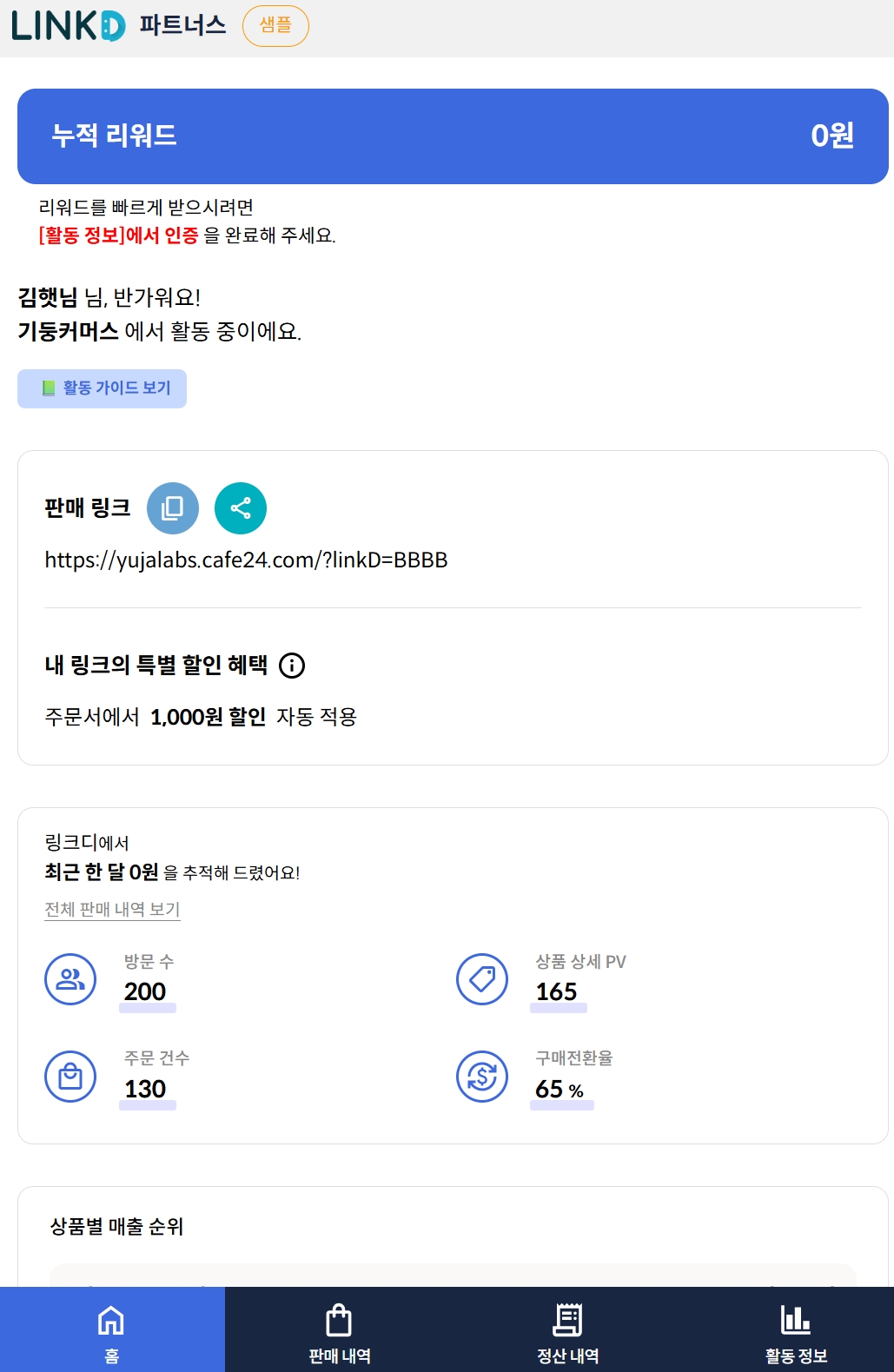
Task: Open the 활동 가이드 보기 button
Action: point(102,388)
